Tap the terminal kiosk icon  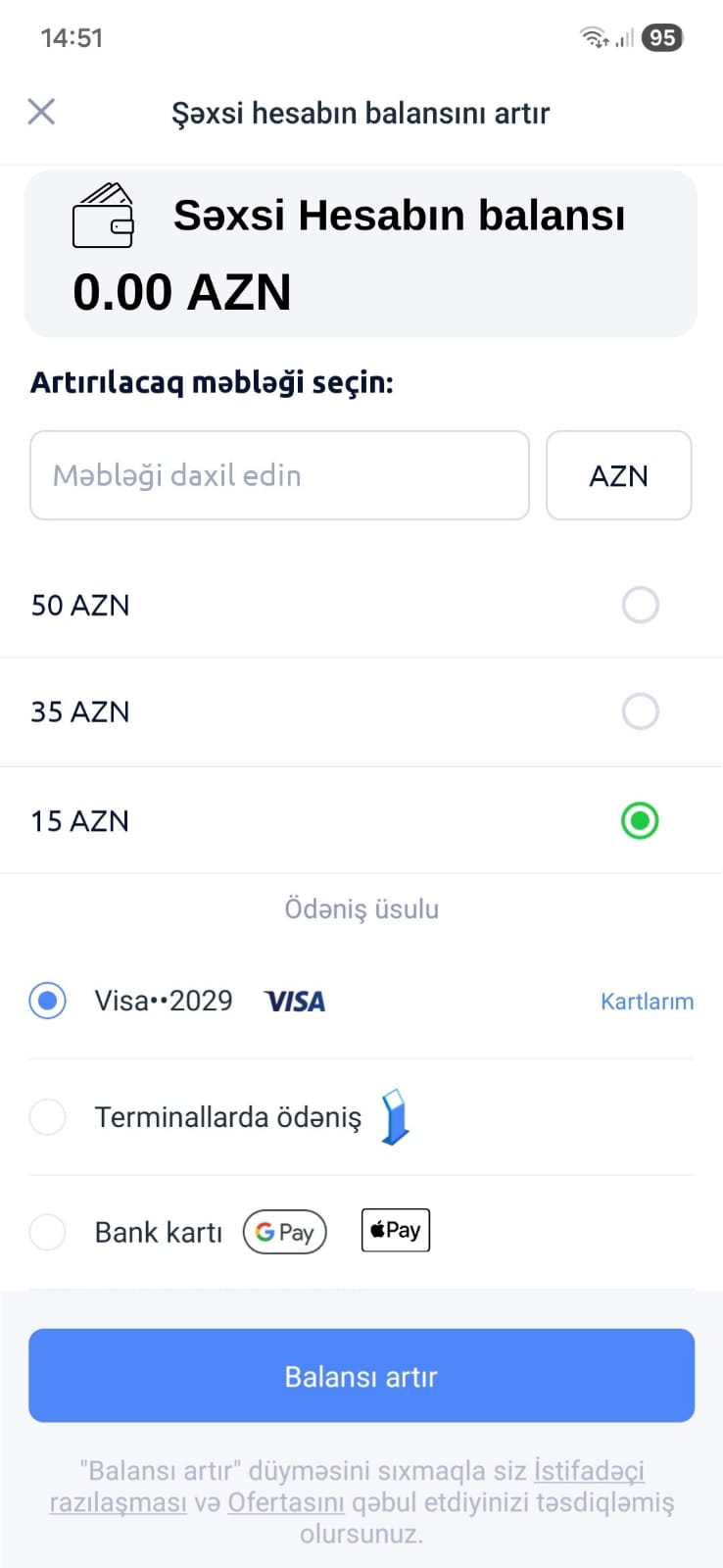point(395,1117)
